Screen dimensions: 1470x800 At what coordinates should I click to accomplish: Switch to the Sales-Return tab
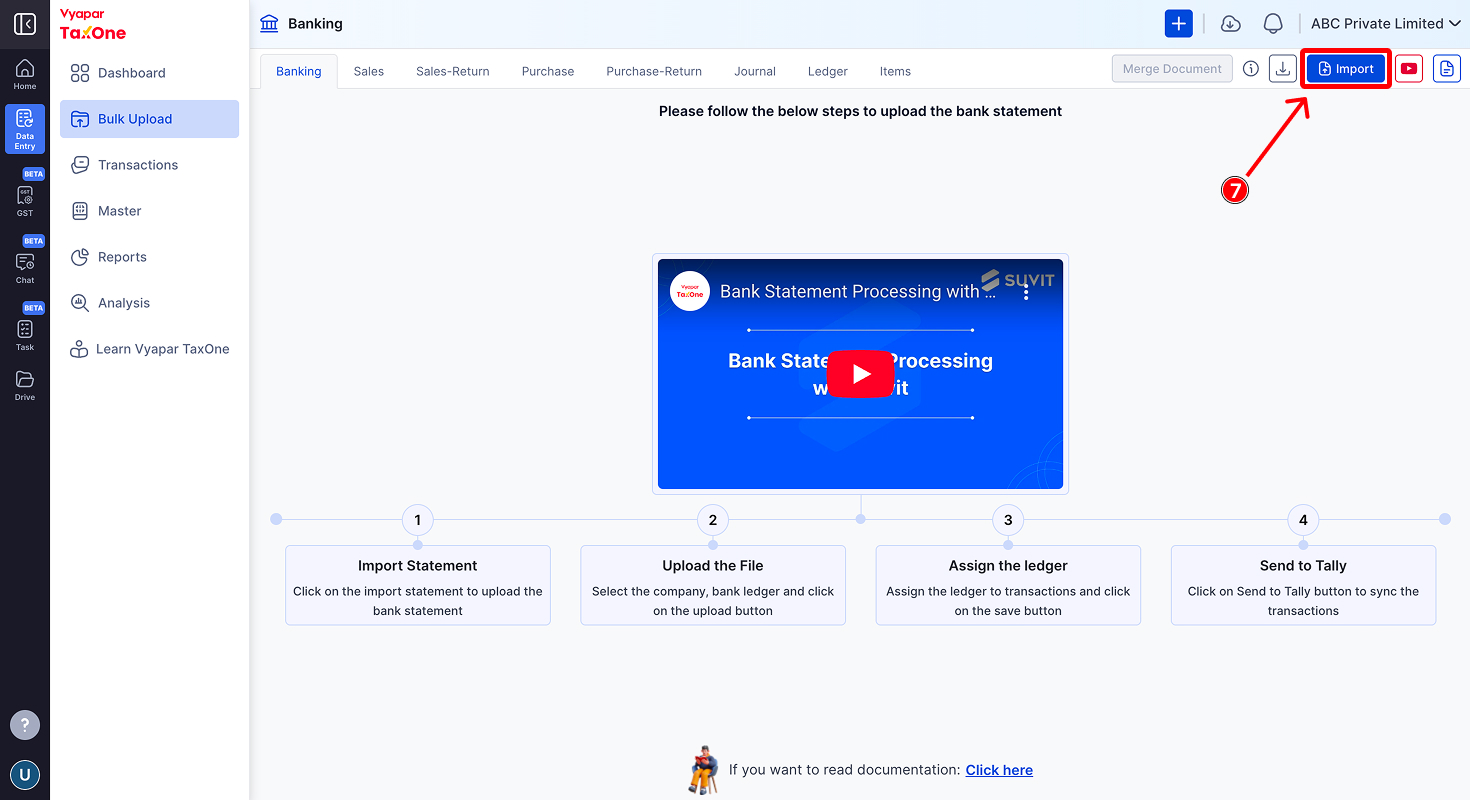(453, 71)
